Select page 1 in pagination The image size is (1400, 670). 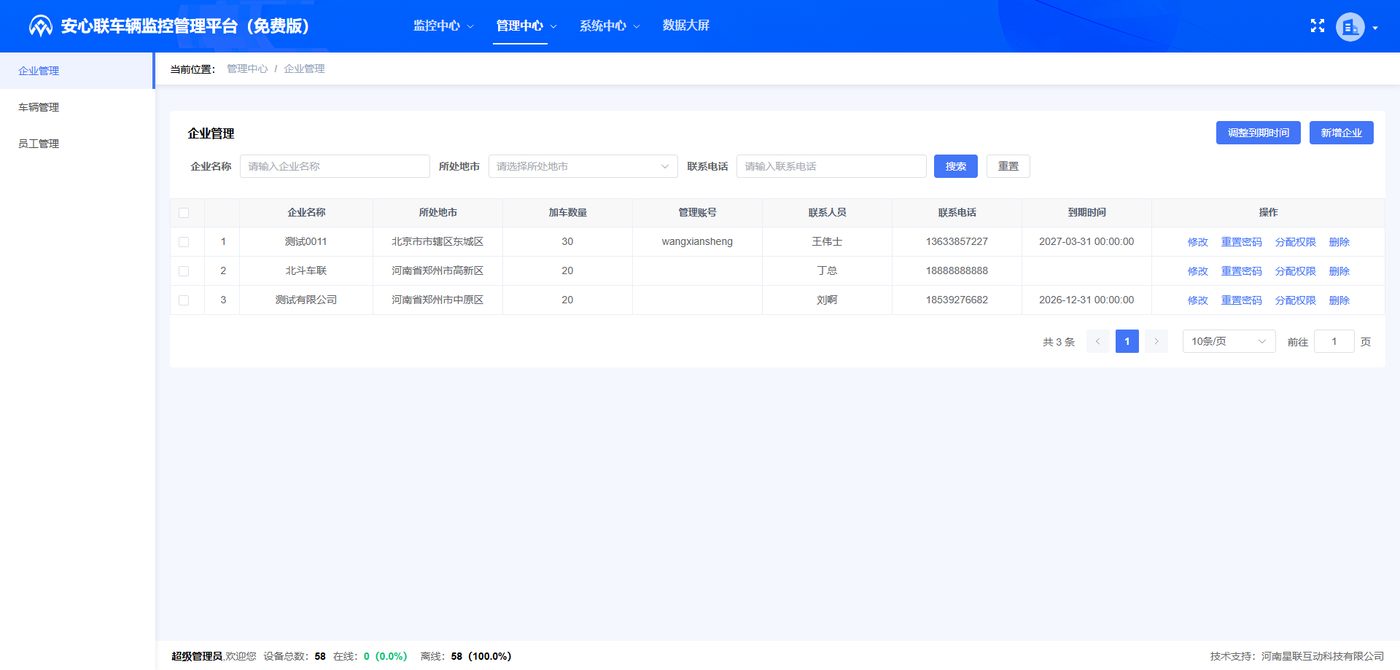[1127, 341]
